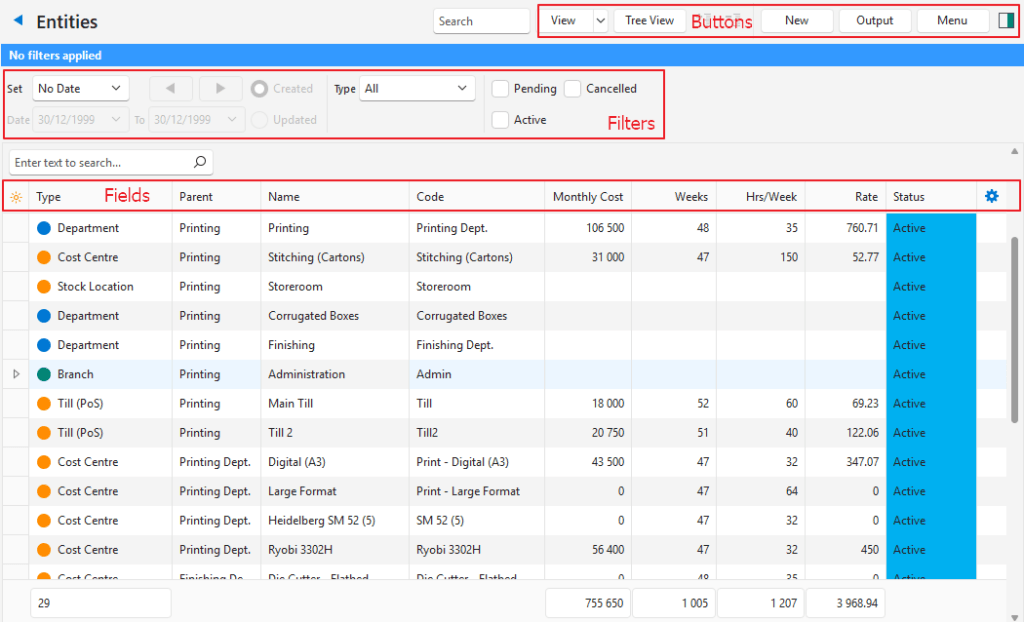The image size is (1024, 622).
Task: Select the Updated radio button
Action: (x=259, y=120)
